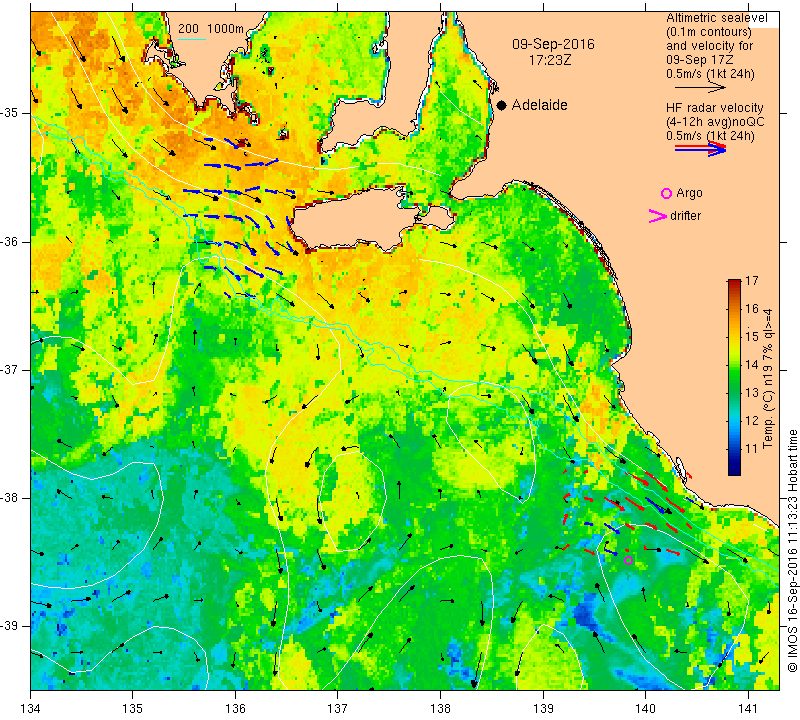Click 'Altimetric sealevel' legend heading
This screenshot has width=800, height=720.
click(716, 18)
